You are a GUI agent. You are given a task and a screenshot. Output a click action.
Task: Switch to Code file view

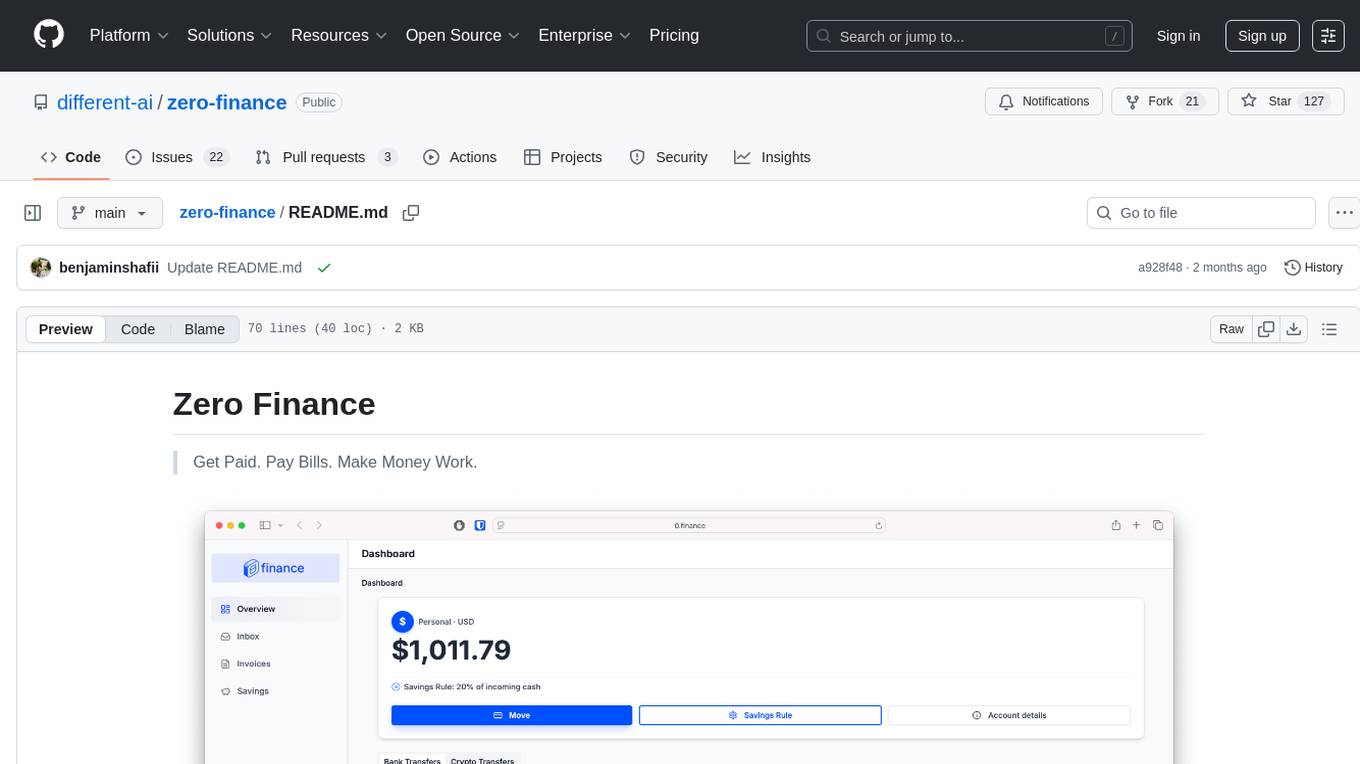pos(138,329)
